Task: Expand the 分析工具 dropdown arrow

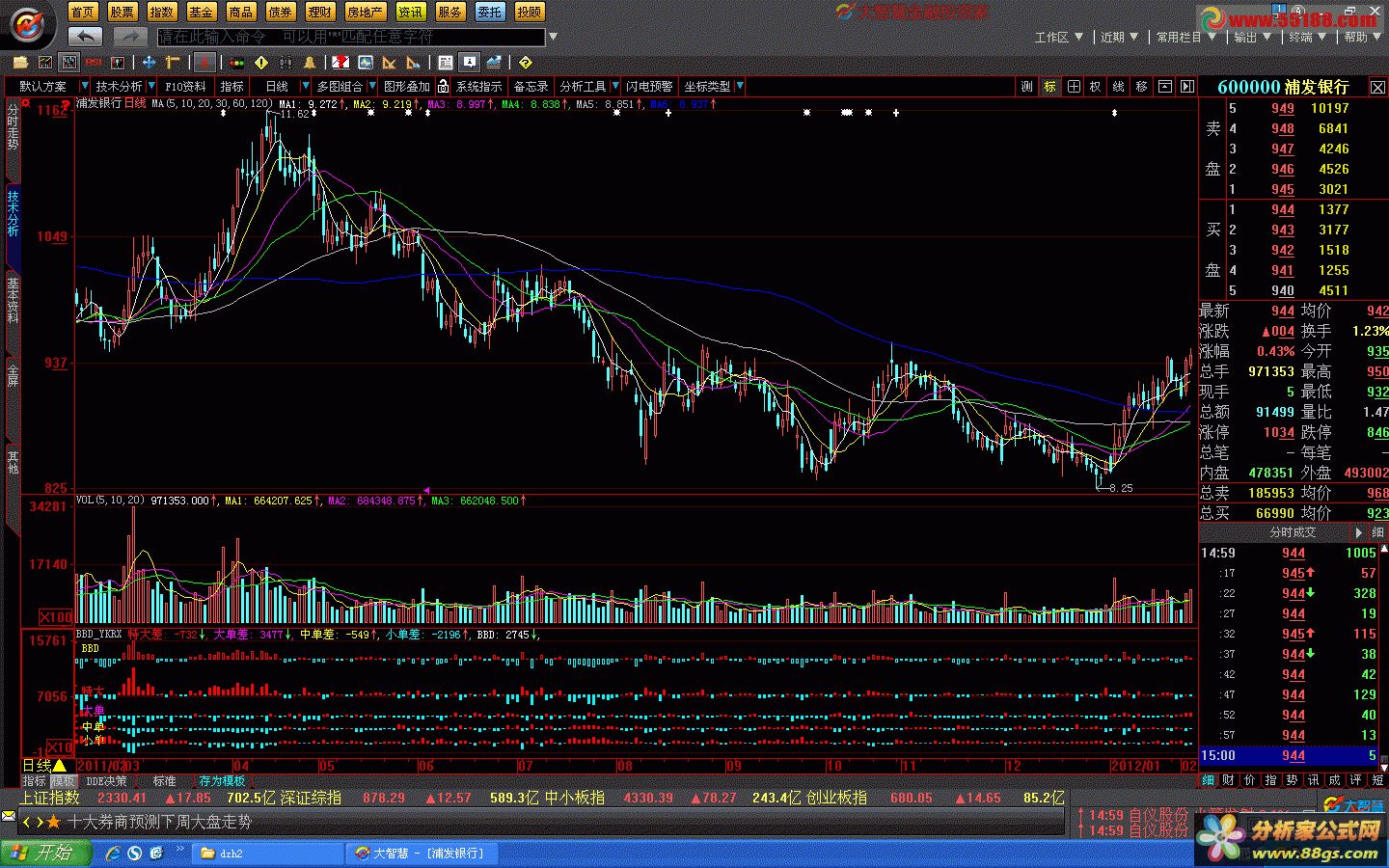Action: 614,87
